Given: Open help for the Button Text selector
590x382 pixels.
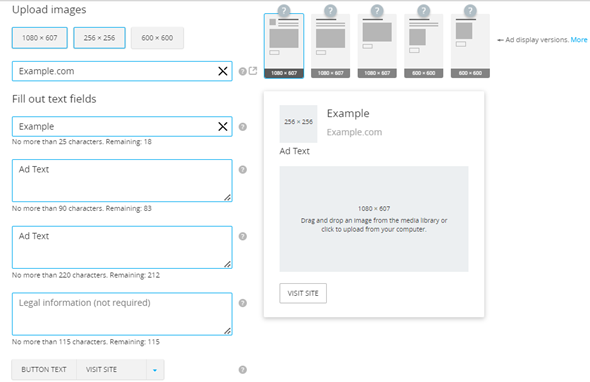Looking at the screenshot, I should (243, 370).
